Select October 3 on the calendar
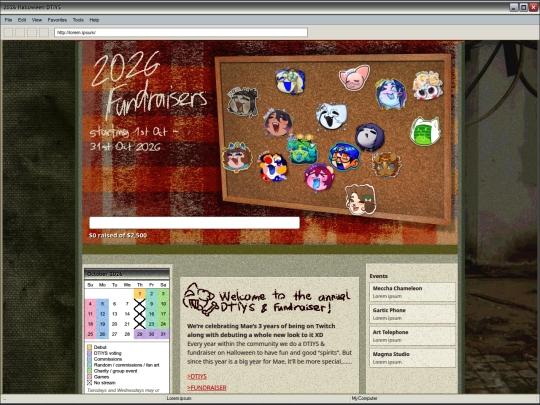The image size is (540, 405). click(x=163, y=293)
